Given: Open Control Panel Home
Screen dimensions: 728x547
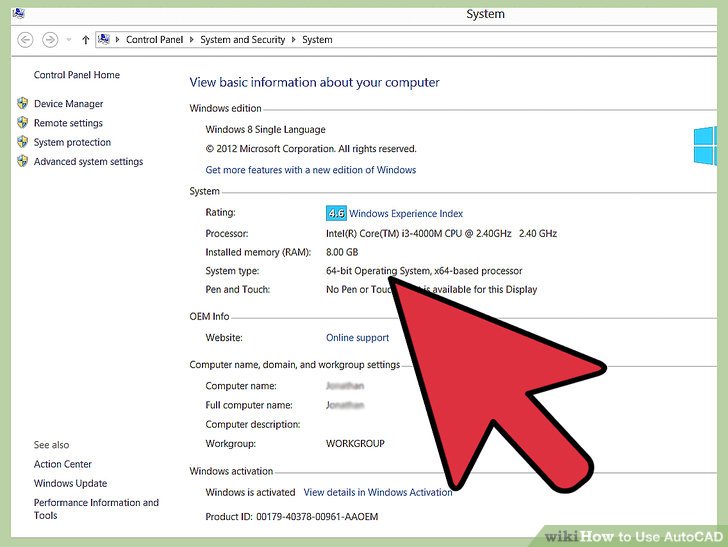Looking at the screenshot, I should (77, 75).
